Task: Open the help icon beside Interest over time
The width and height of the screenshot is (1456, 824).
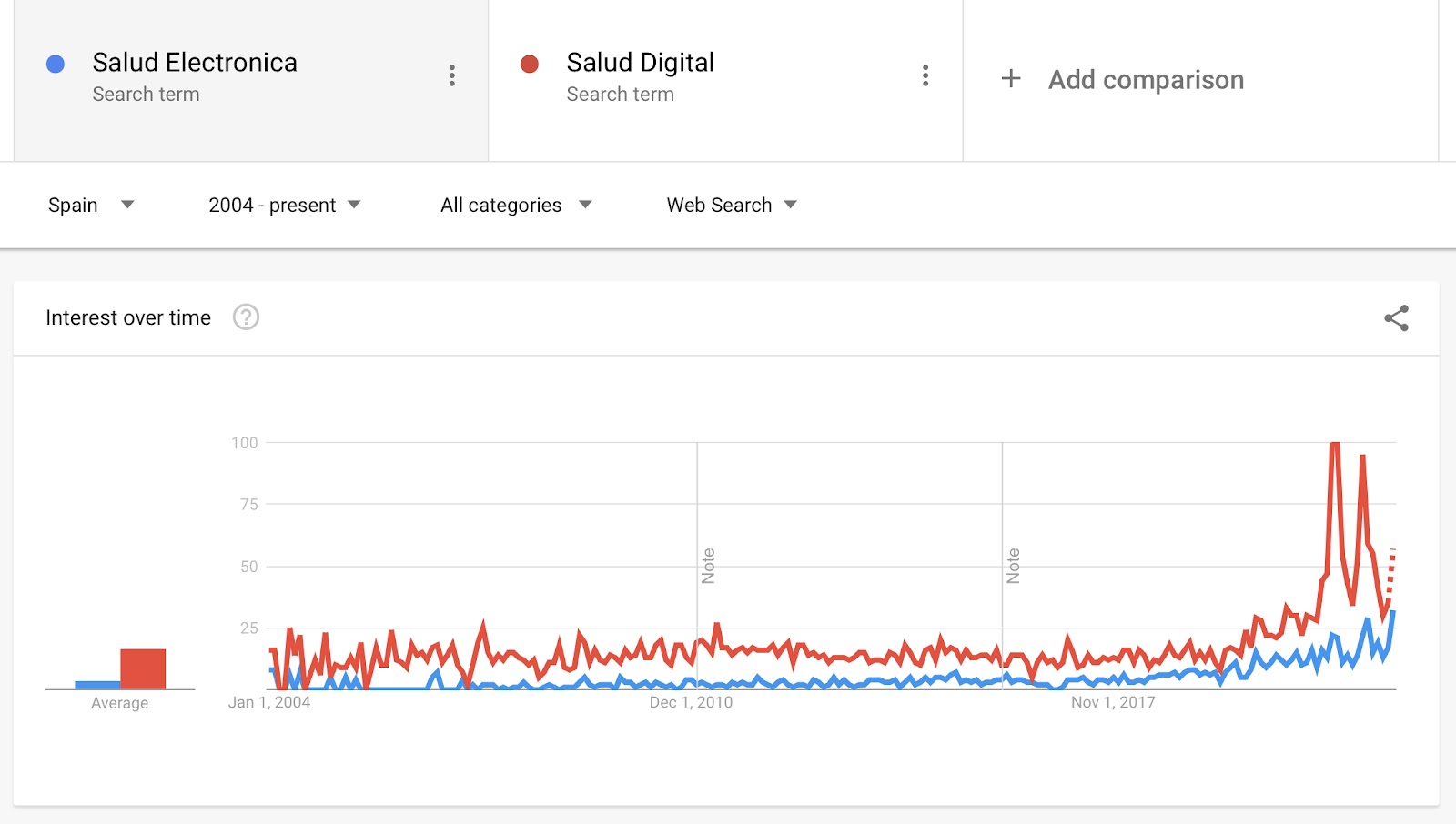Action: [246, 317]
